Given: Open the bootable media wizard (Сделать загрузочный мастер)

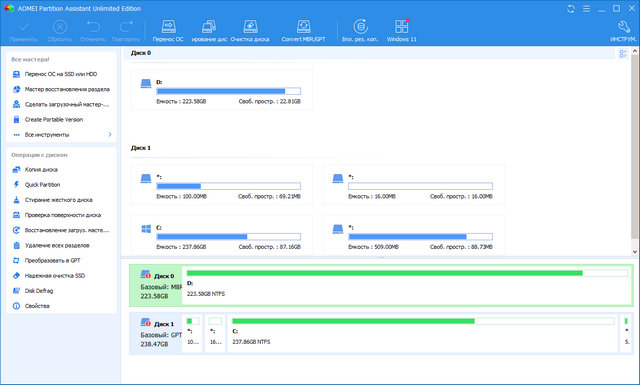Looking at the screenshot, I should coord(61,105).
